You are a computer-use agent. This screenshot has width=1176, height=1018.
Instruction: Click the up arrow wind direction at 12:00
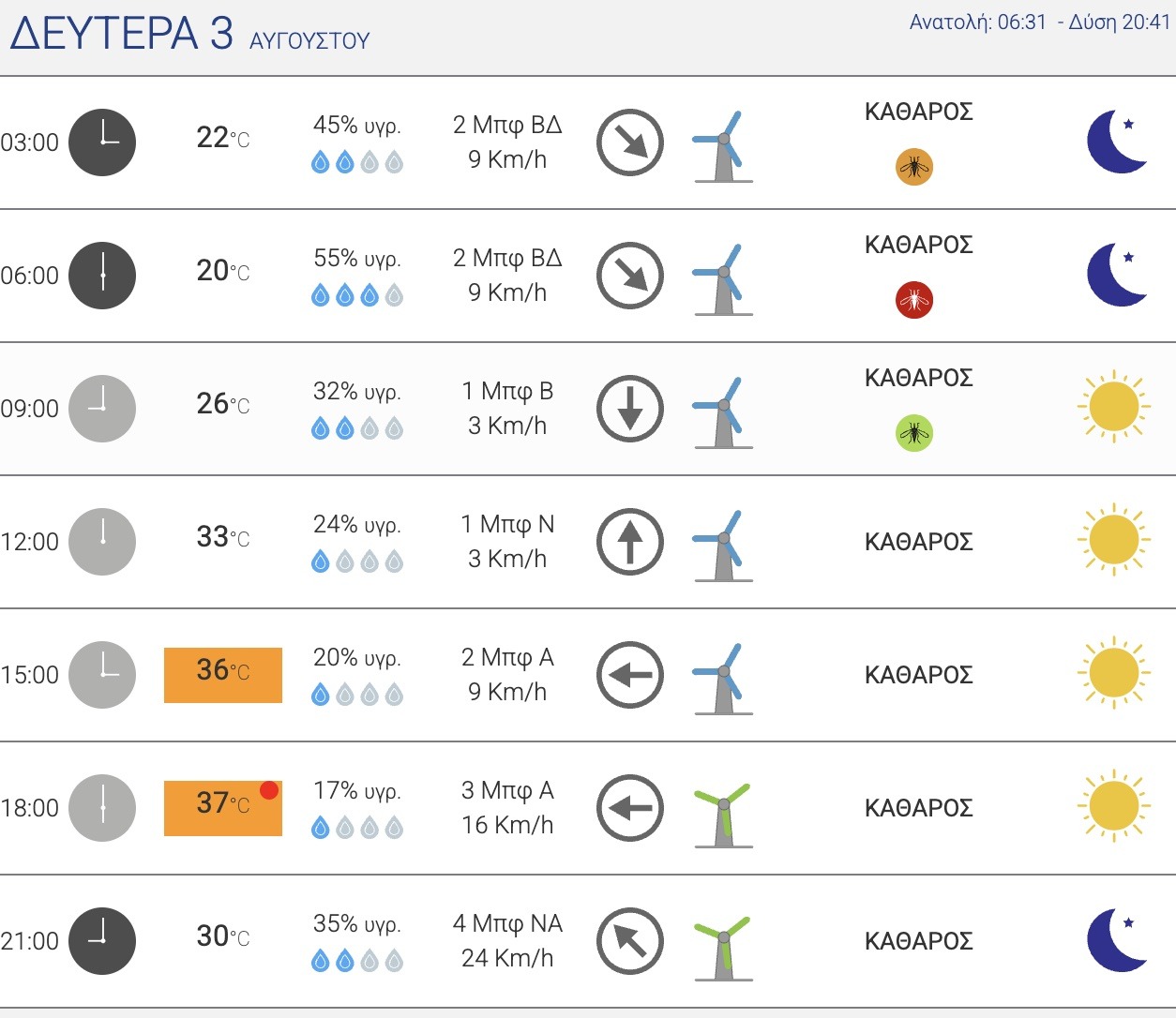pos(630,542)
